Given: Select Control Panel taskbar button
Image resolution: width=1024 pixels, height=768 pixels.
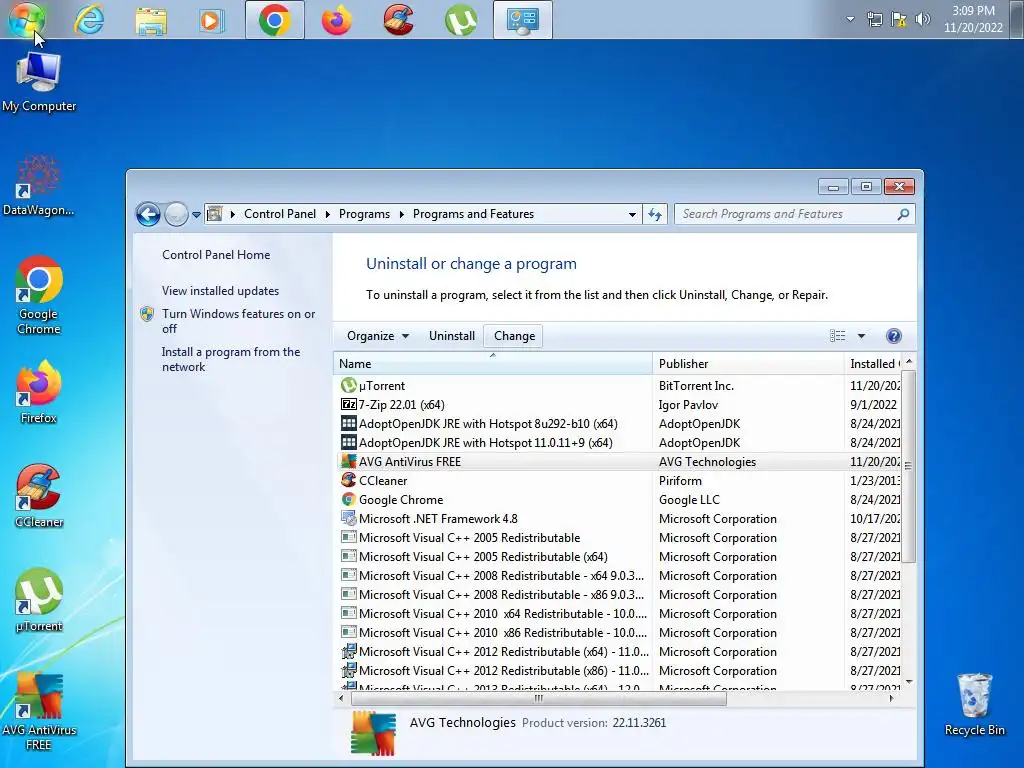Looking at the screenshot, I should (x=522, y=20).
